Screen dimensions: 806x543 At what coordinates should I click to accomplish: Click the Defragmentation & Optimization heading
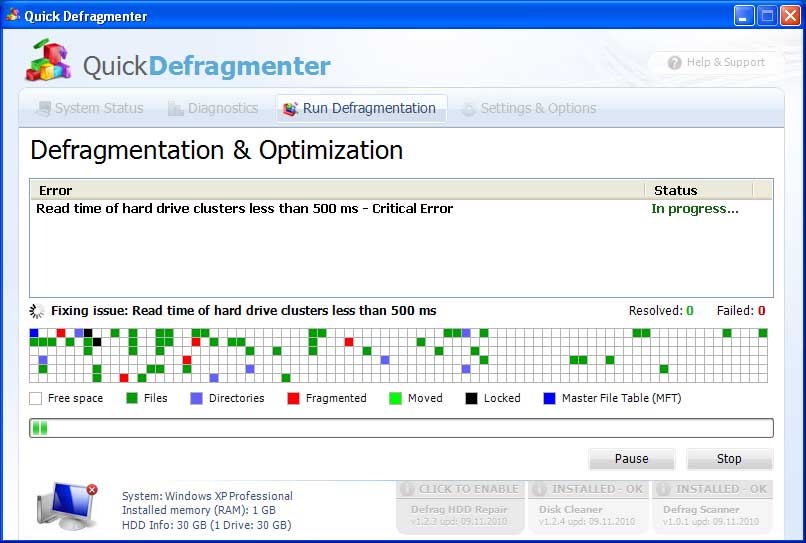click(x=216, y=150)
